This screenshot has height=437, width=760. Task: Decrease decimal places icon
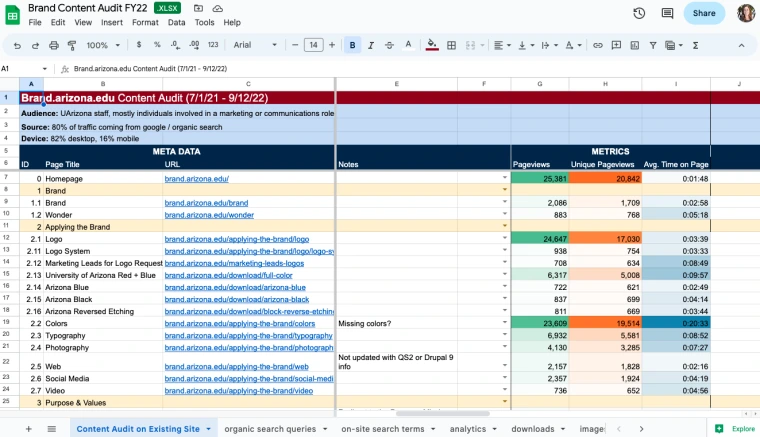click(175, 45)
